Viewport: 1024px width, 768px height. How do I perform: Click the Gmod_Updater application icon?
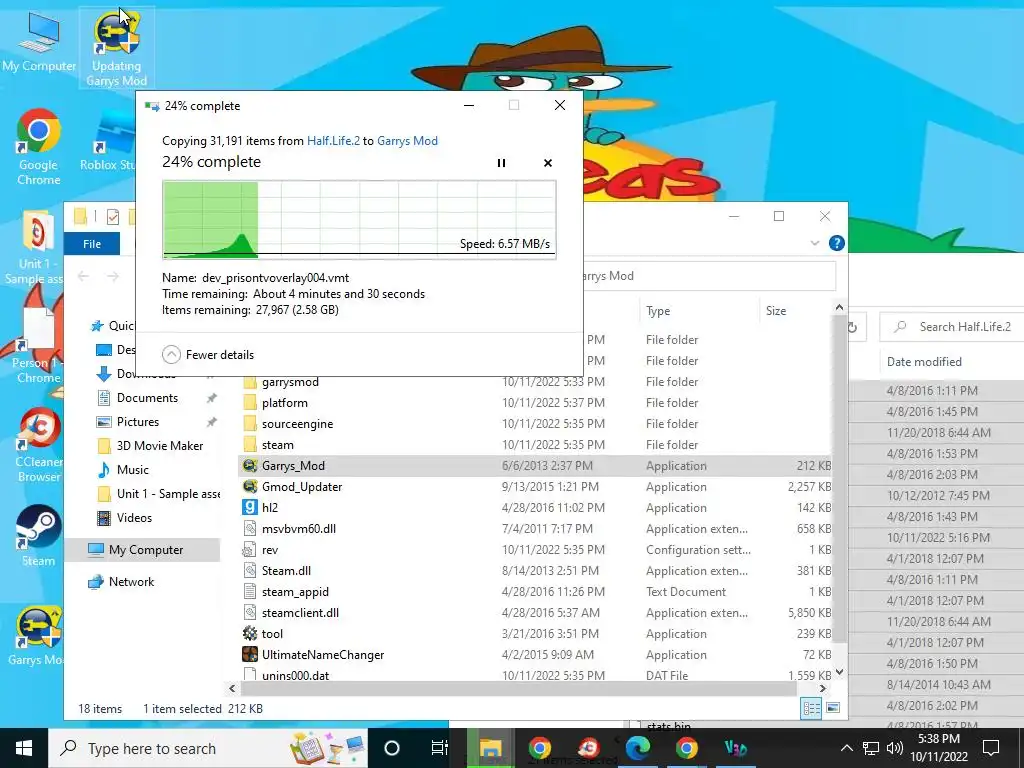coord(249,487)
